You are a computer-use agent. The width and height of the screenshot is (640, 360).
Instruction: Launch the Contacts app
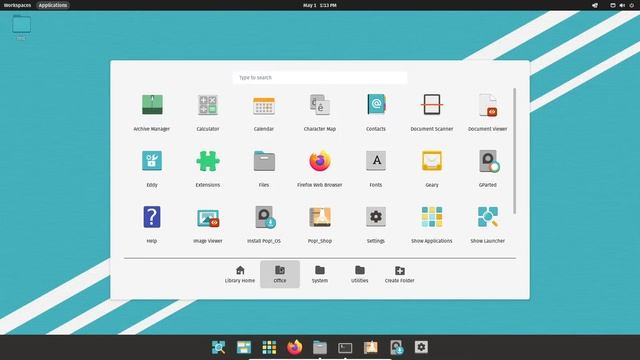click(376, 112)
